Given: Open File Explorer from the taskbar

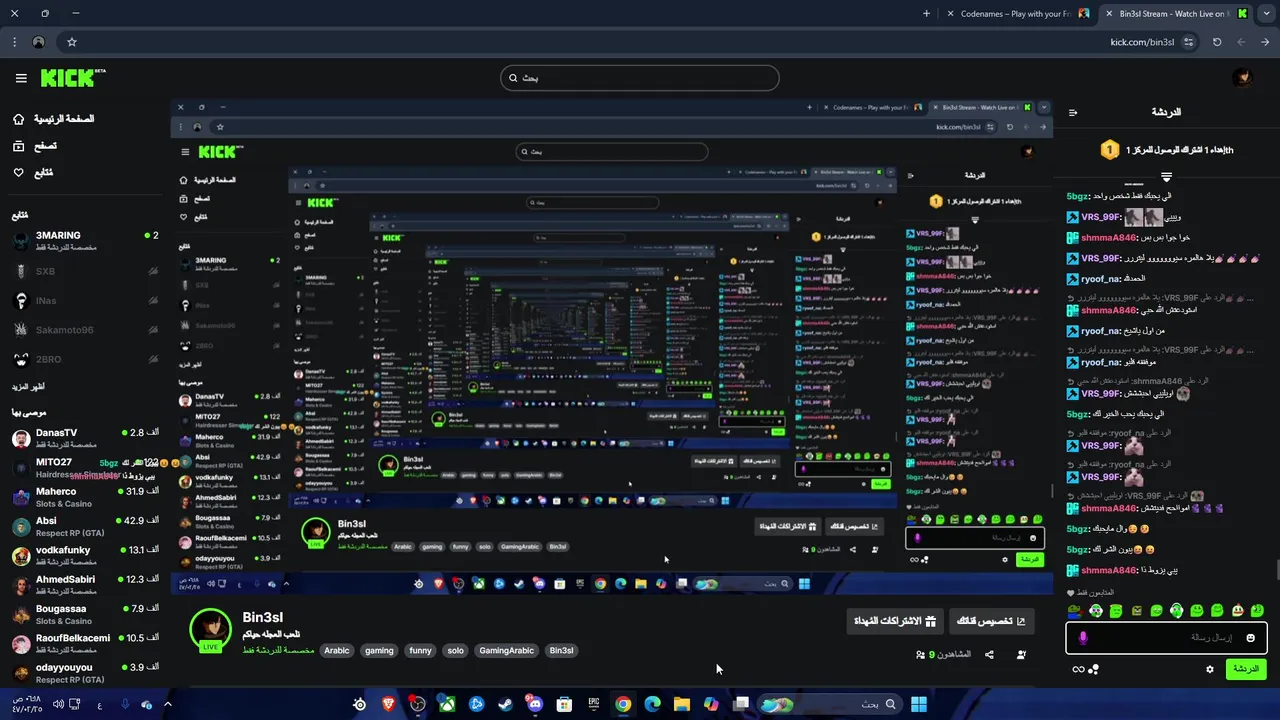Looking at the screenshot, I should 681,704.
